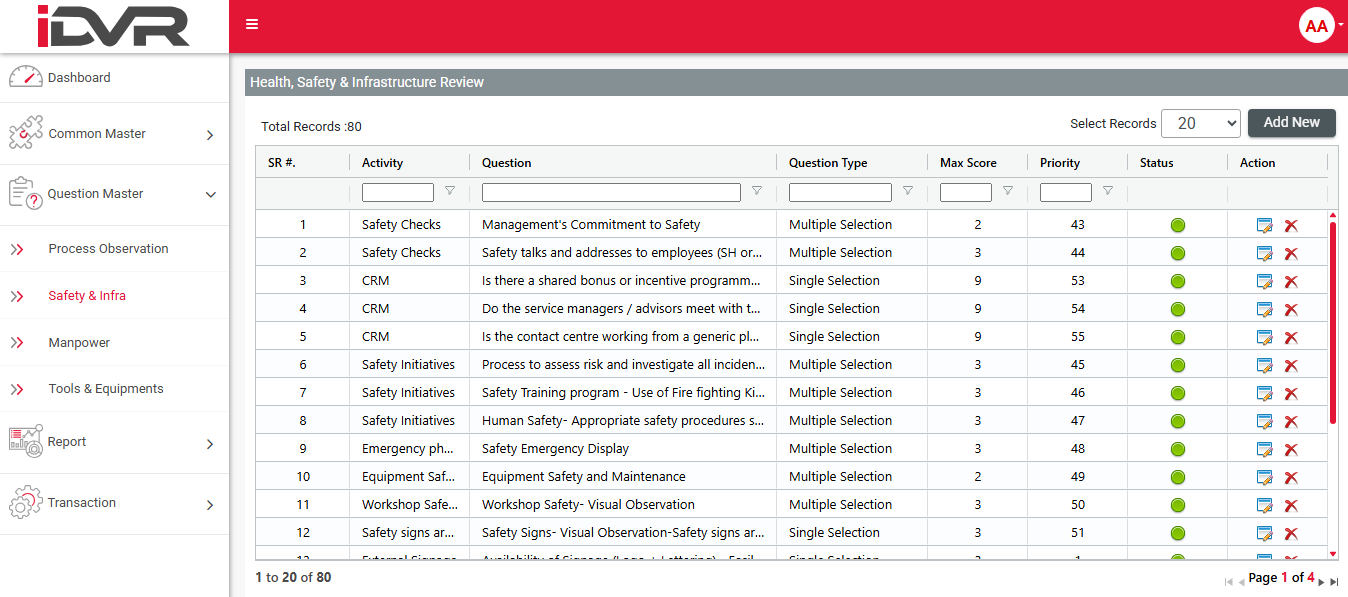Click the Transaction gear icon
The height and width of the screenshot is (597, 1348).
click(x=25, y=503)
